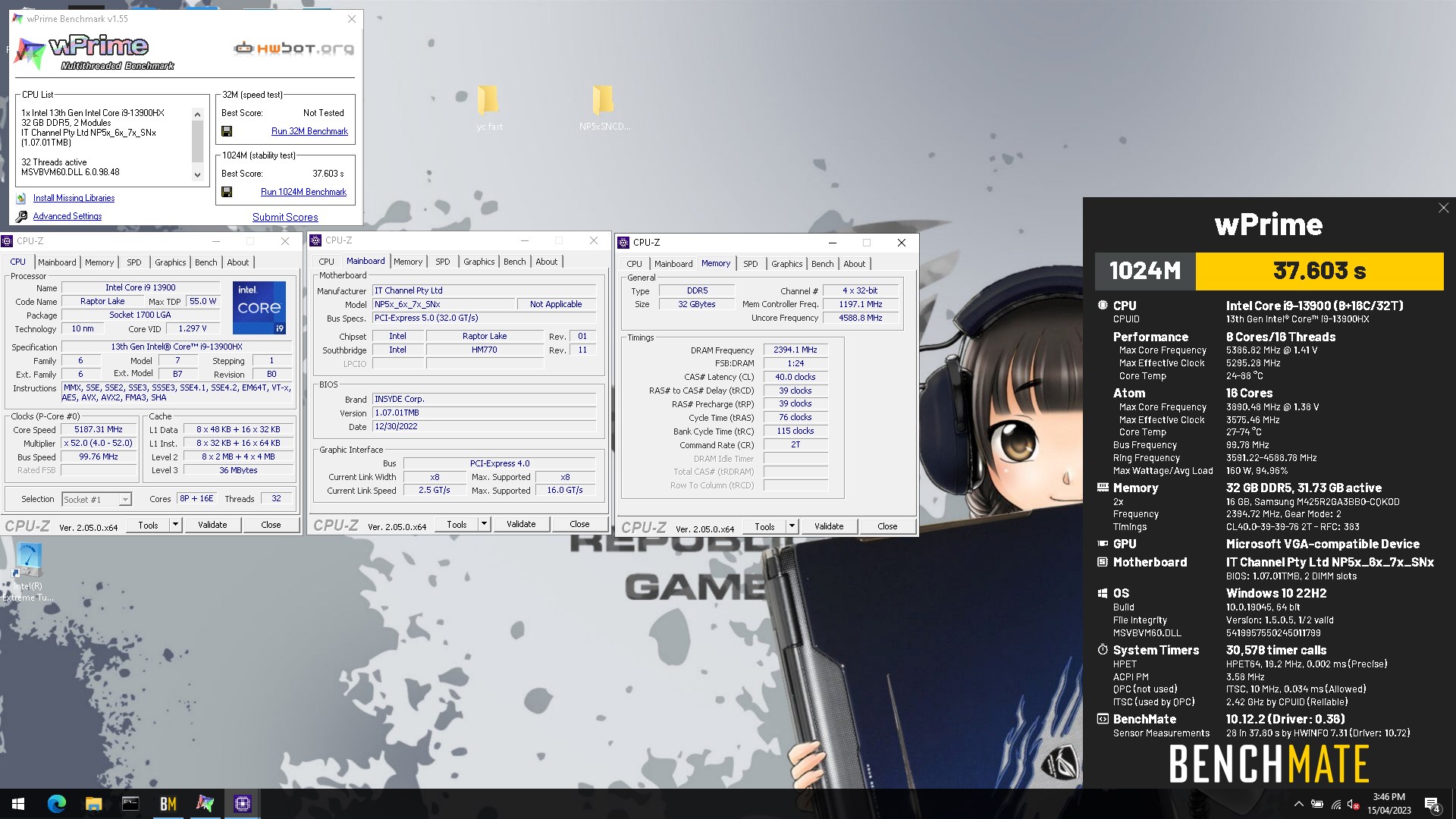Open Tools dropdown arrow in Memory window
The image size is (1456, 819).
pyautogui.click(x=792, y=526)
